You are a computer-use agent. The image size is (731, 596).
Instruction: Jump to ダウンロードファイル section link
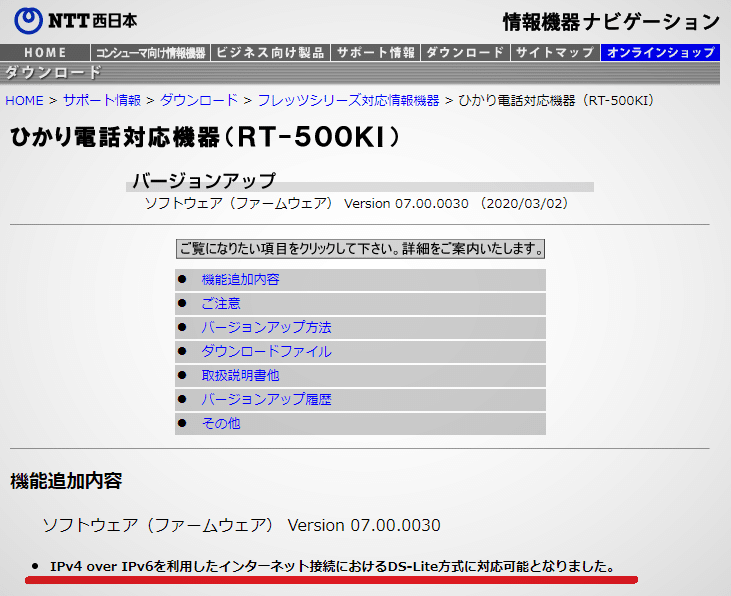[x=266, y=352]
